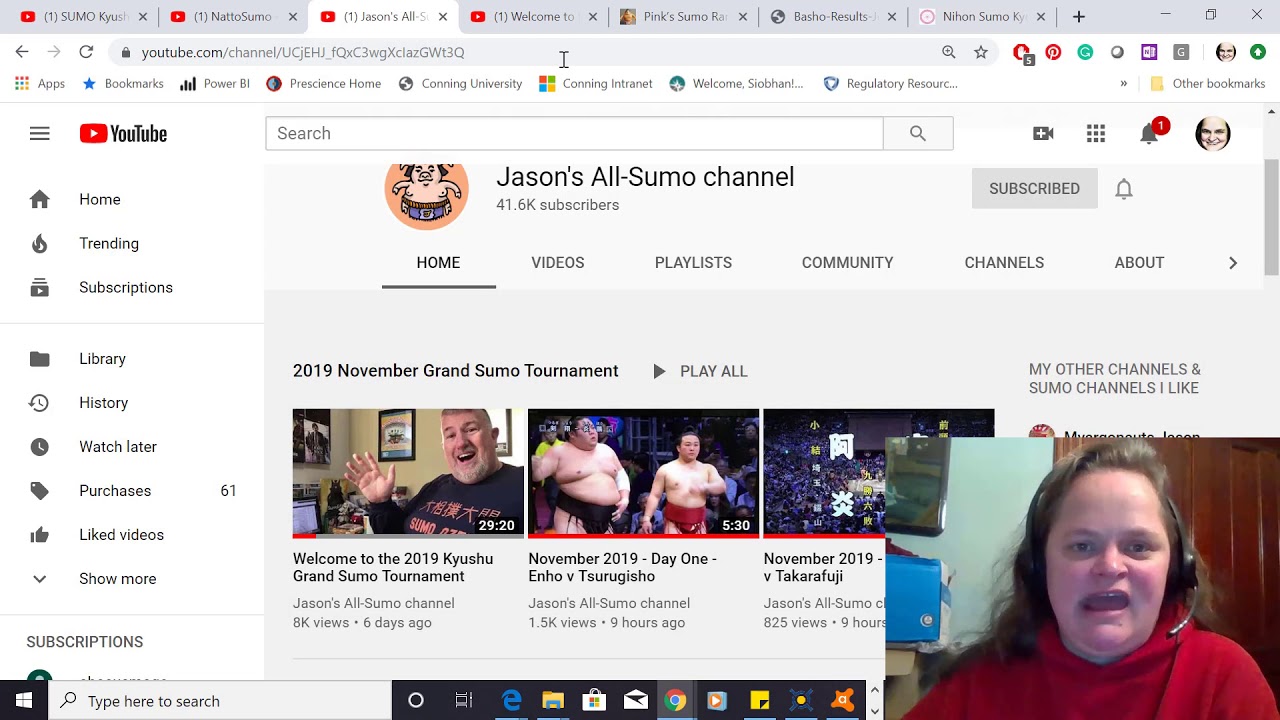This screenshot has width=1280, height=720.
Task: Open the YouTube apps grid icon
Action: (x=1096, y=134)
